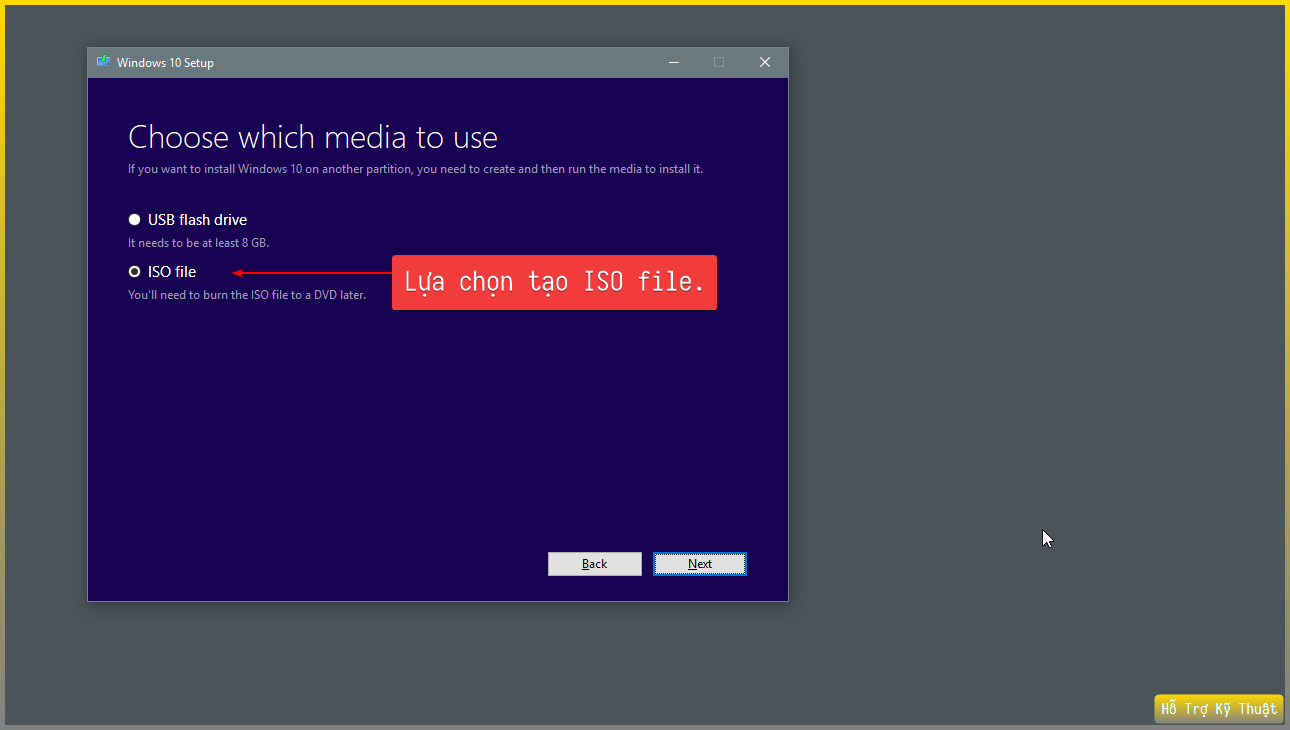1290x730 pixels.
Task: Select the ISO file radio button
Action: (x=134, y=272)
